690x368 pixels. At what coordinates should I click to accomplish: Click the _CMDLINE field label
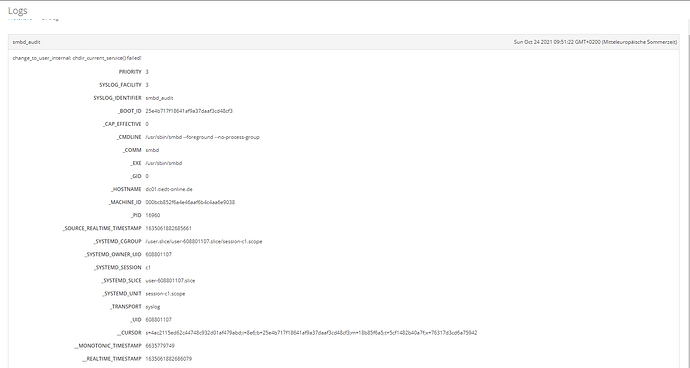pyautogui.click(x=129, y=137)
